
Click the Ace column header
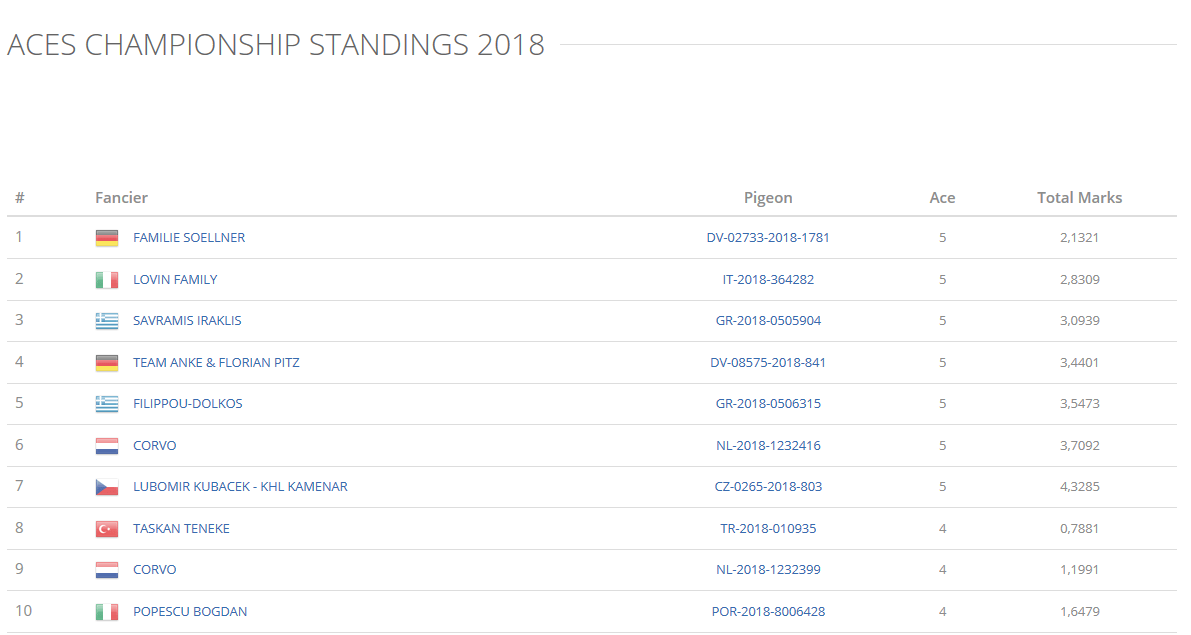coord(942,198)
